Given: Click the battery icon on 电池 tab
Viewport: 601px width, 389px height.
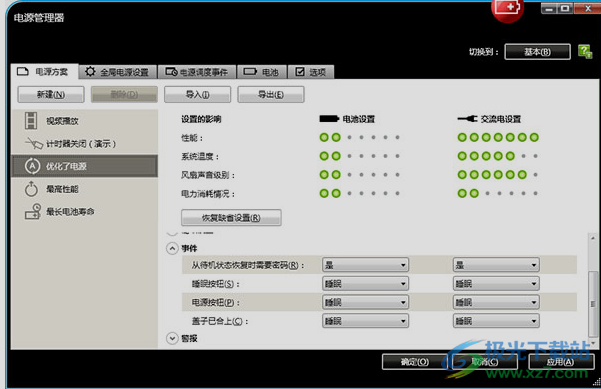Looking at the screenshot, I should [x=250, y=72].
